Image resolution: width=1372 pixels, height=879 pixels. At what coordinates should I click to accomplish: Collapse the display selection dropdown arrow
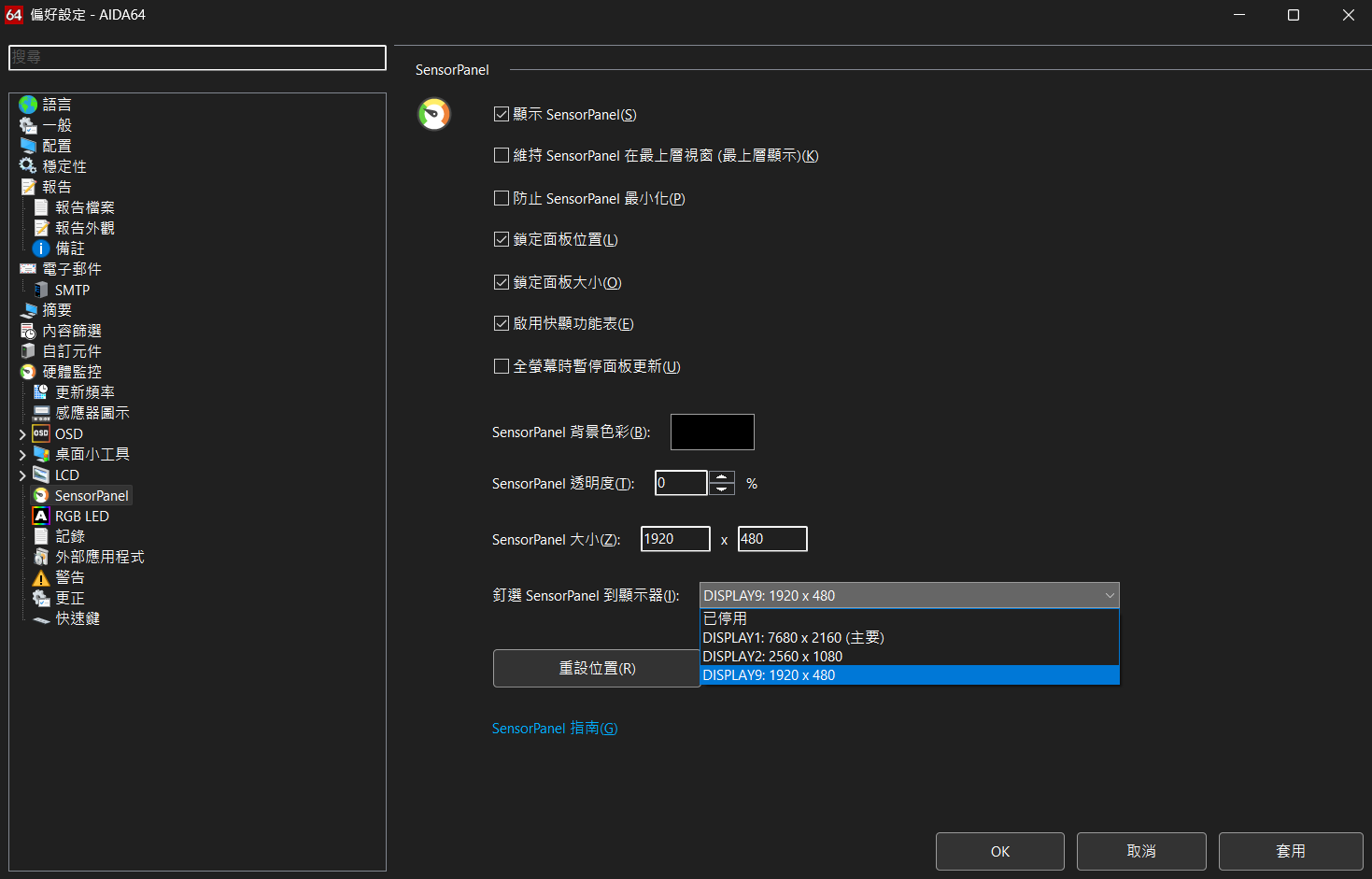1110,596
